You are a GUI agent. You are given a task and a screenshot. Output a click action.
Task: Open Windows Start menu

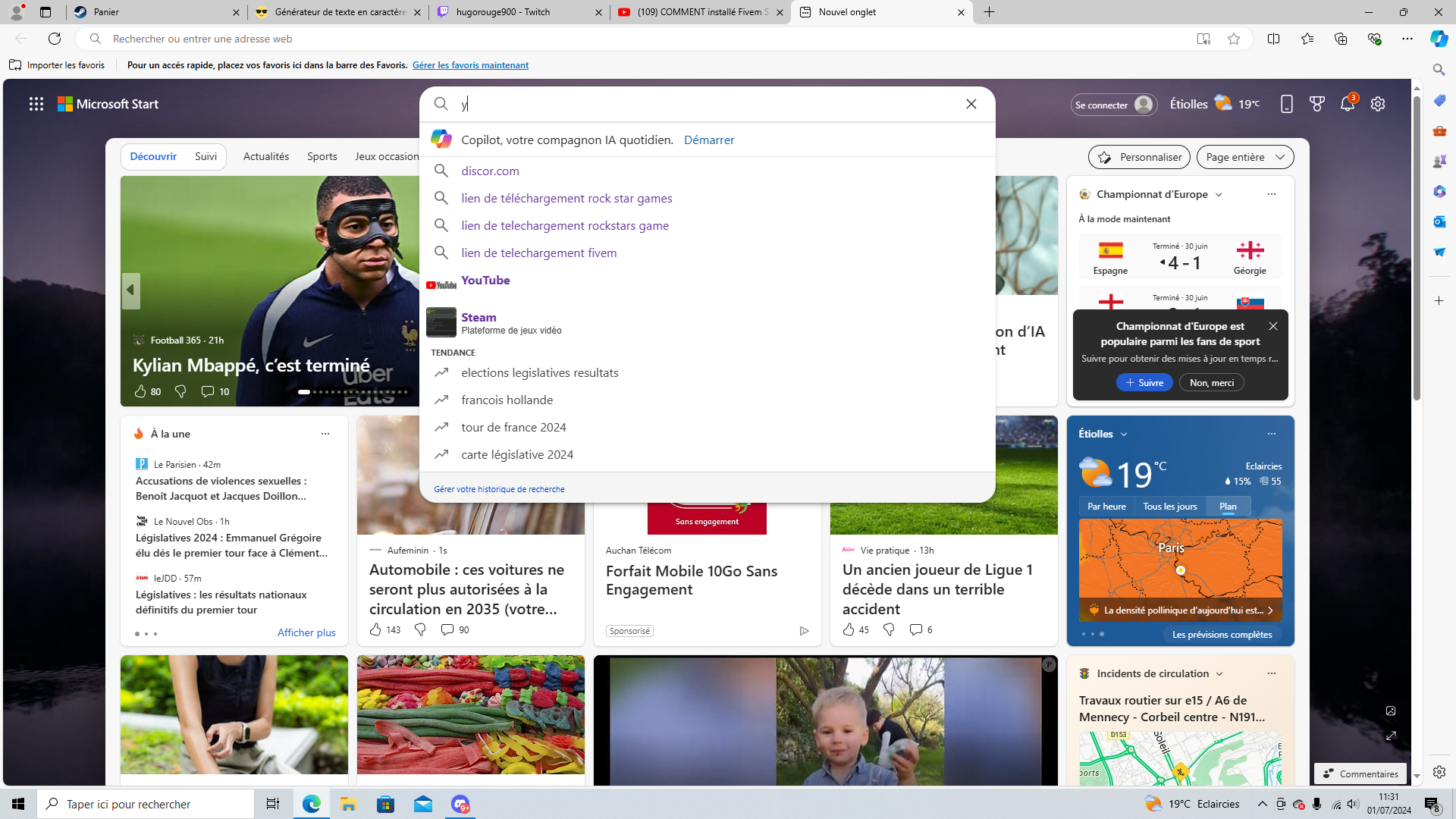pyautogui.click(x=18, y=804)
